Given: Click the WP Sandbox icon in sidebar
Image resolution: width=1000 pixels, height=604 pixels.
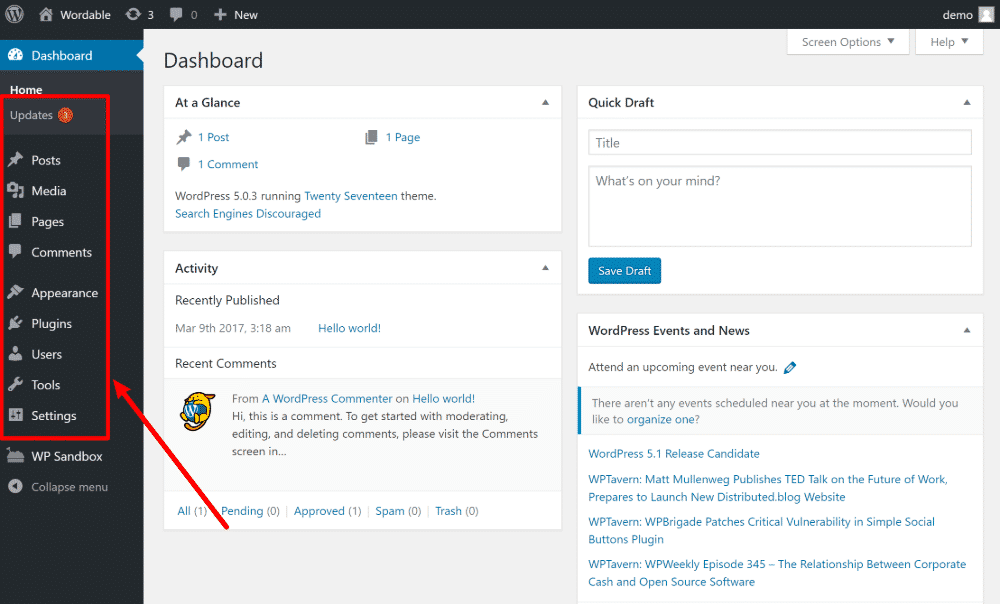Looking at the screenshot, I should 15,455.
